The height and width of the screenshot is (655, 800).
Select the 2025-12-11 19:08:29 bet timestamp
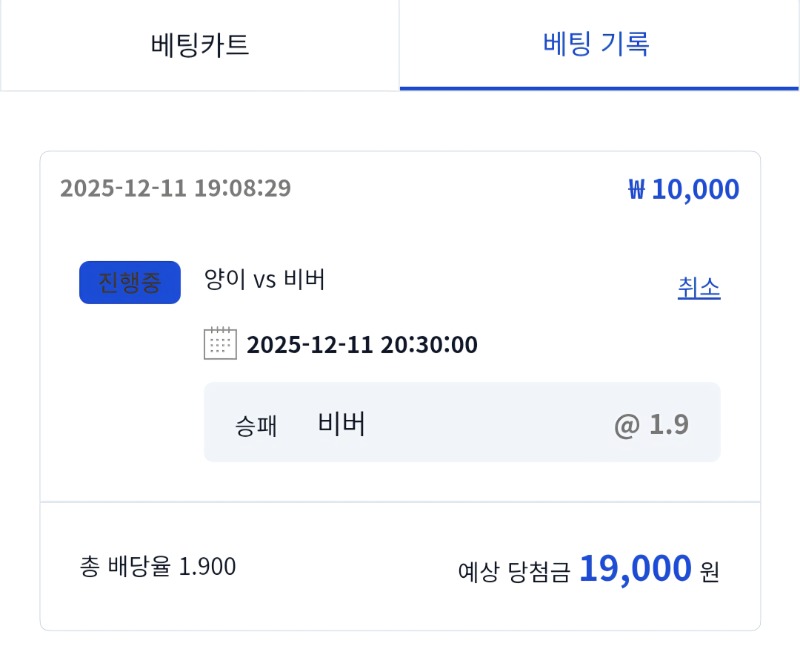point(175,188)
